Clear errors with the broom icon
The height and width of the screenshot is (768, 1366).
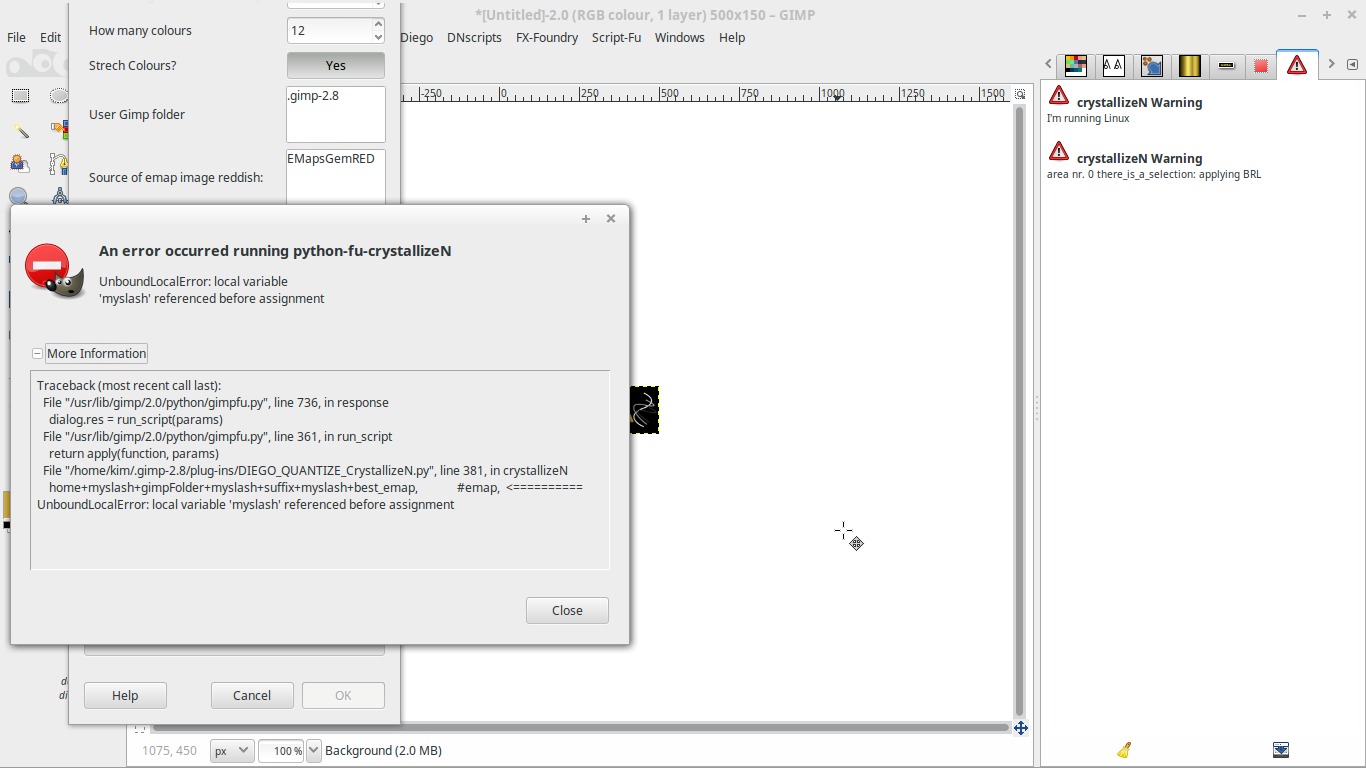coord(1124,750)
